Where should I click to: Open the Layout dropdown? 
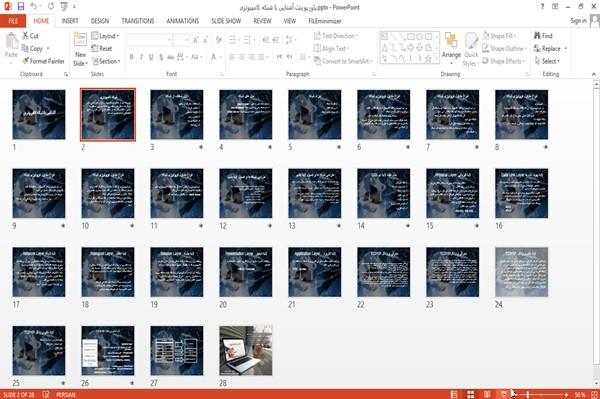pos(105,36)
